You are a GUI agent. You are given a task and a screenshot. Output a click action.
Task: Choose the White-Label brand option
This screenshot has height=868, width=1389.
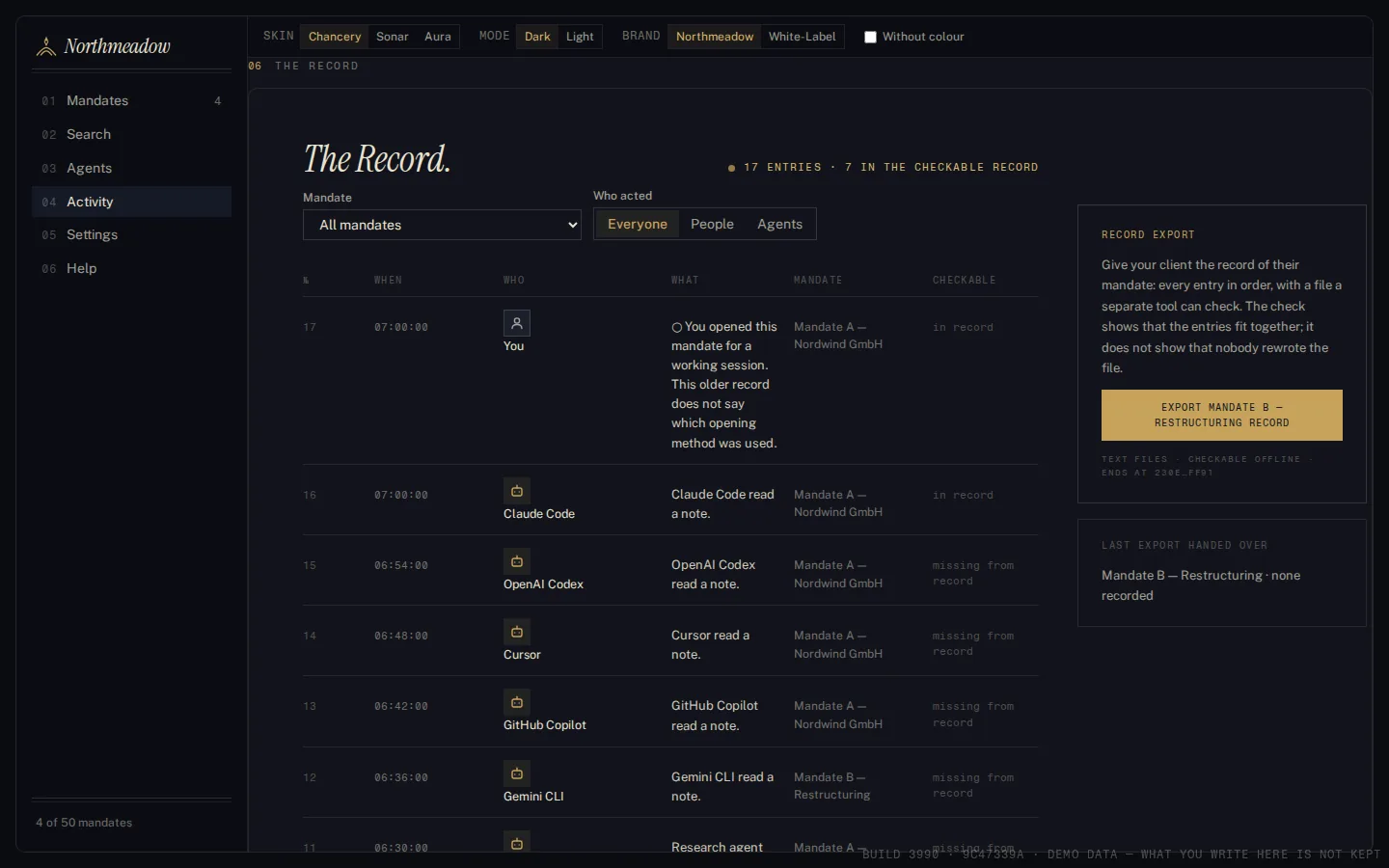coord(803,37)
